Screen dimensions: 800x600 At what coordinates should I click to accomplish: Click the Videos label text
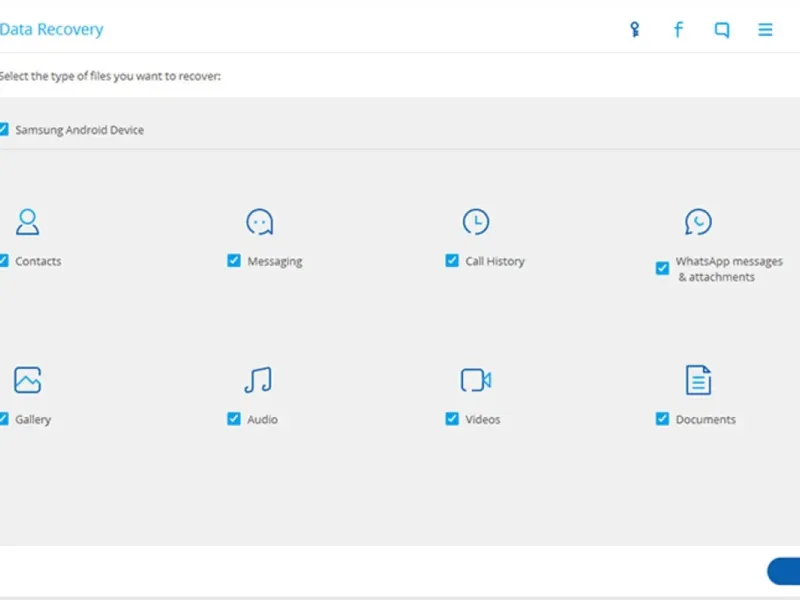pyautogui.click(x=483, y=419)
